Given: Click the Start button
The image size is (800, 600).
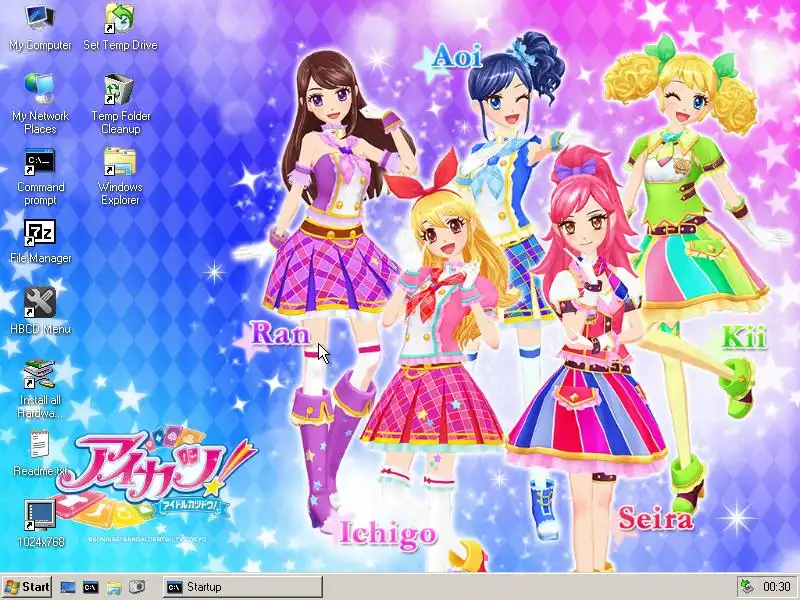Looking at the screenshot, I should [x=27, y=587].
